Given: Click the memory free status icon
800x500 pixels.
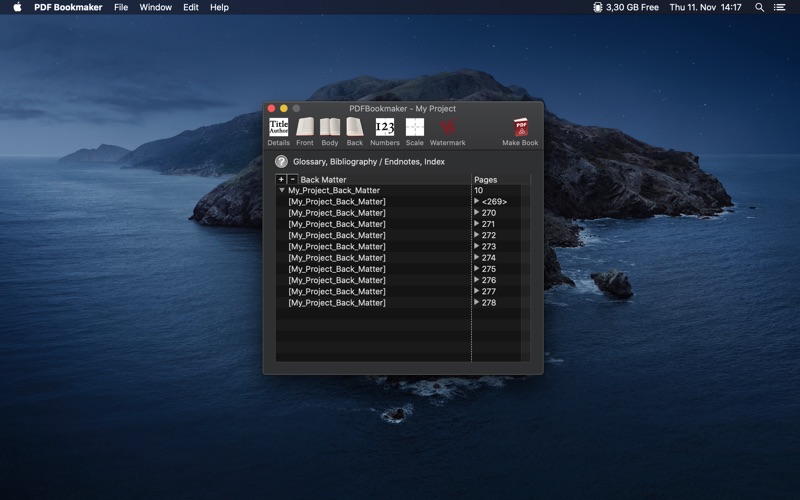Looking at the screenshot, I should point(597,7).
